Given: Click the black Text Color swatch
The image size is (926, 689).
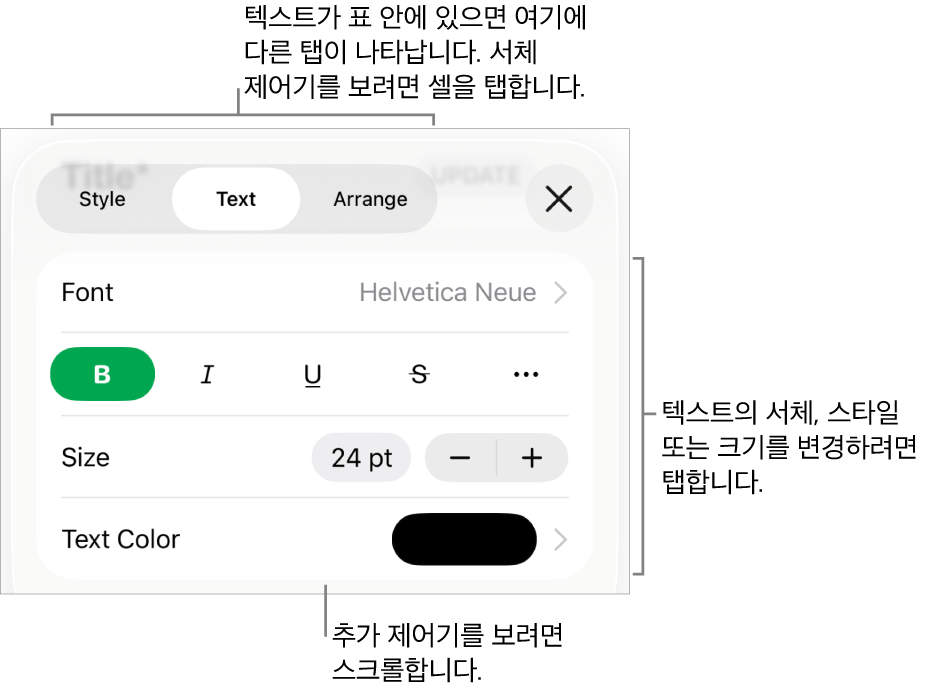Looking at the screenshot, I should (464, 539).
